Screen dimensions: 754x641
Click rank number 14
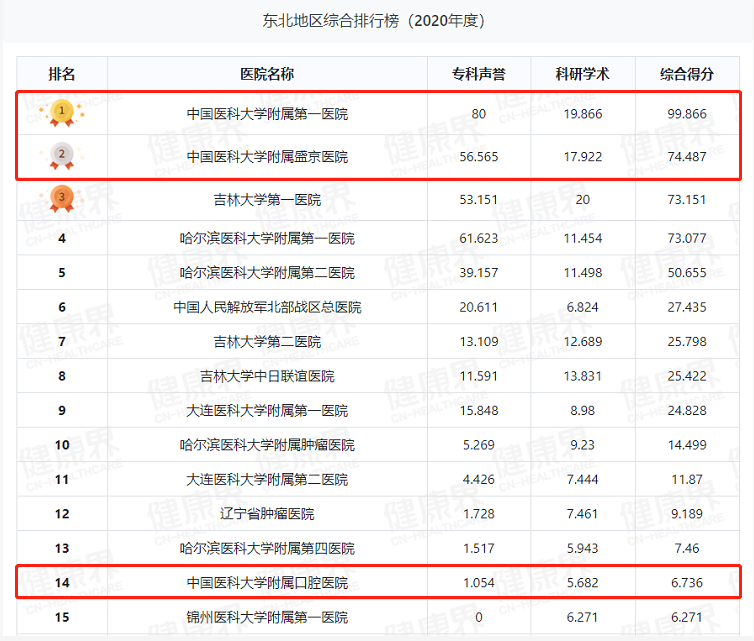[x=62, y=583]
